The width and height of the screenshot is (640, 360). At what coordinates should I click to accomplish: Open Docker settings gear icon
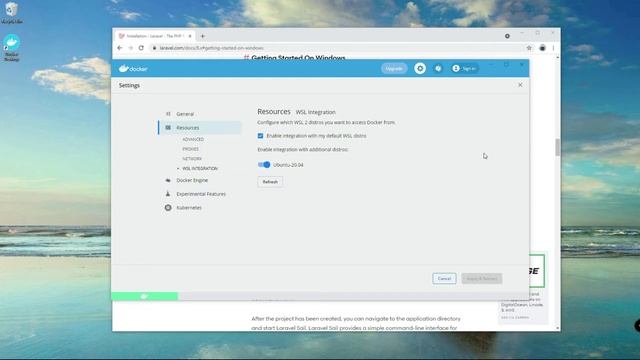[420, 69]
